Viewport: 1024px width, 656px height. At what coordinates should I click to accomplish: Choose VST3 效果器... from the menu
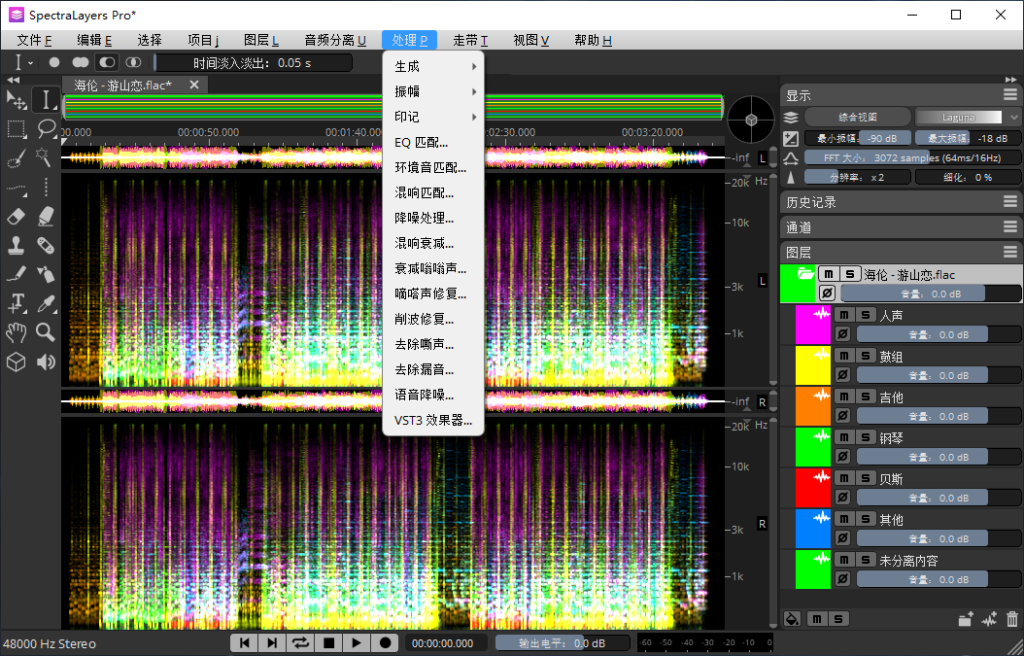pyautogui.click(x=433, y=420)
